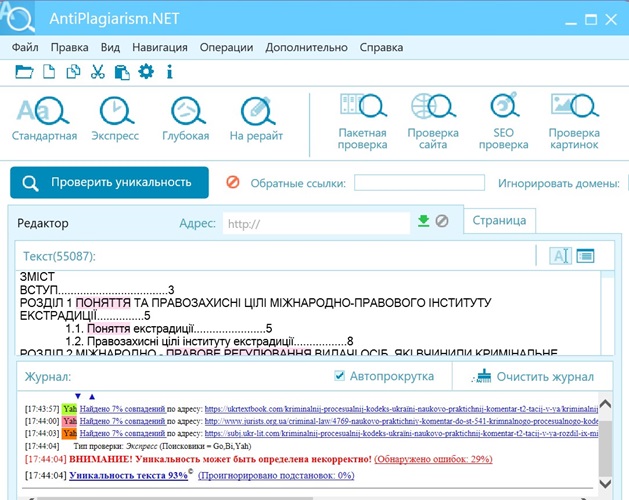Open the Правка menu
629x500 pixels.
(x=69, y=47)
